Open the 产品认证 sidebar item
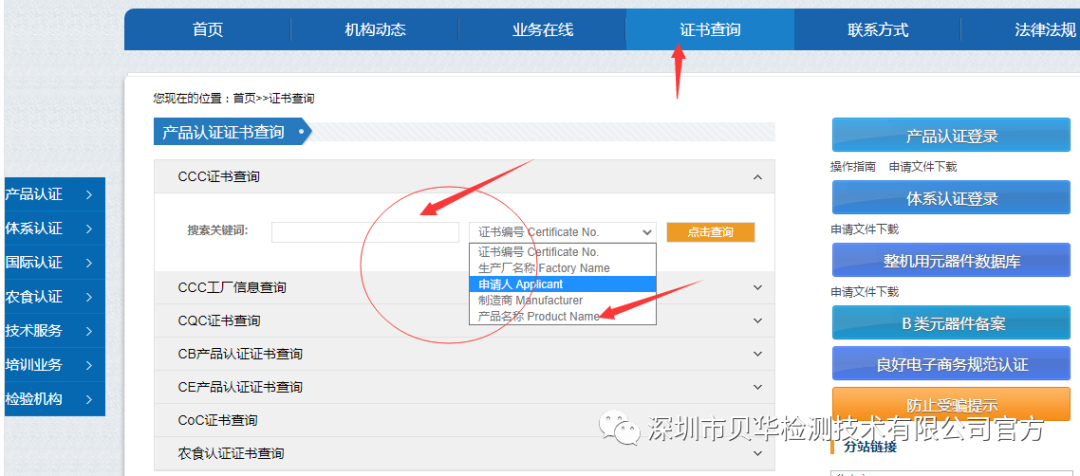The width and height of the screenshot is (1080, 476). click(54, 194)
